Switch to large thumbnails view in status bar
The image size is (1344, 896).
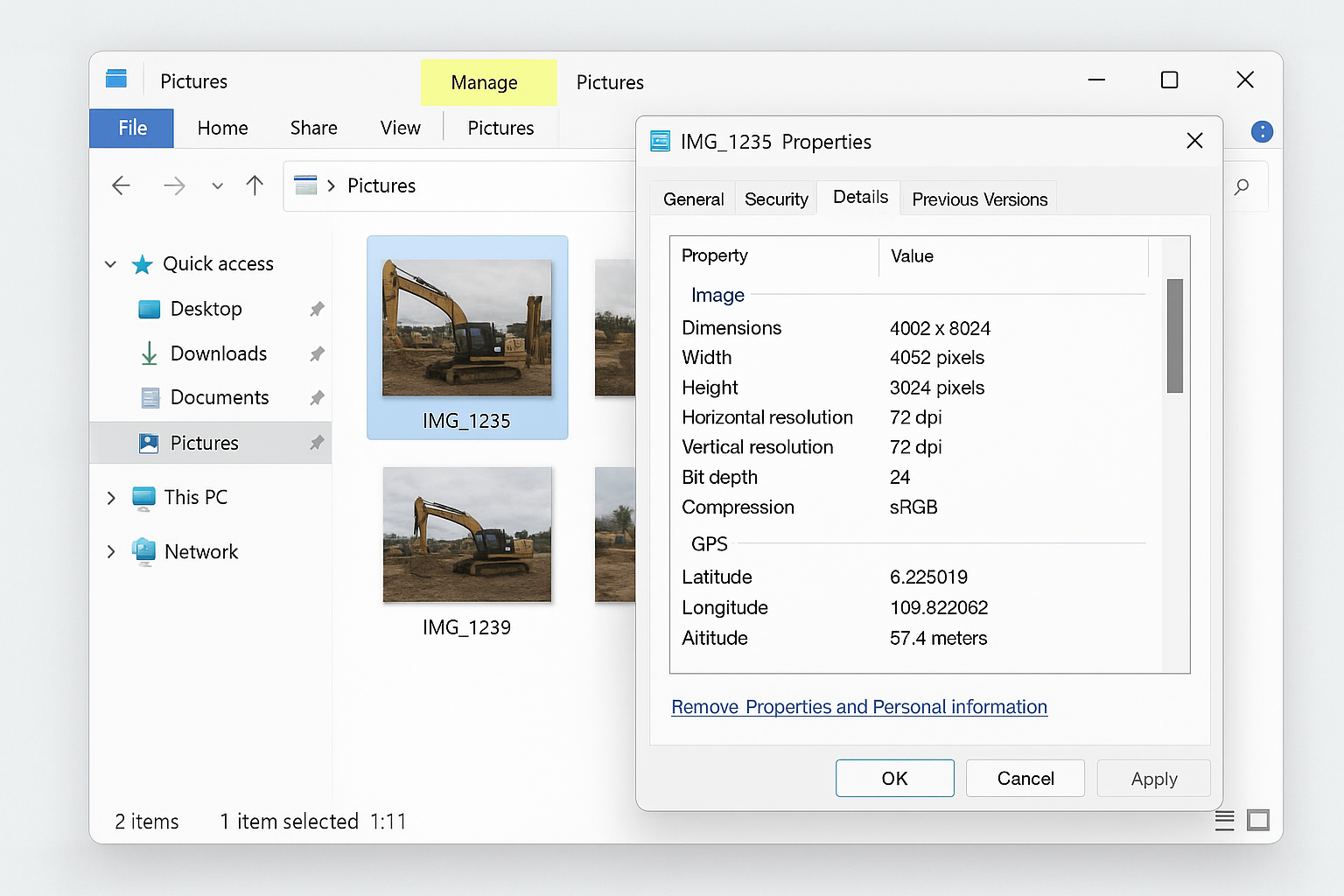[x=1258, y=820]
